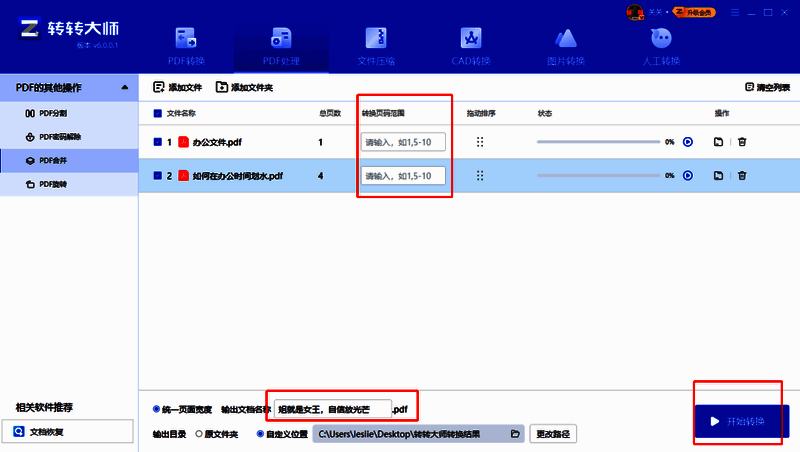Click drag-sort handle of 办公文件.pdf row
The width and height of the screenshot is (800, 452).
[x=480, y=142]
